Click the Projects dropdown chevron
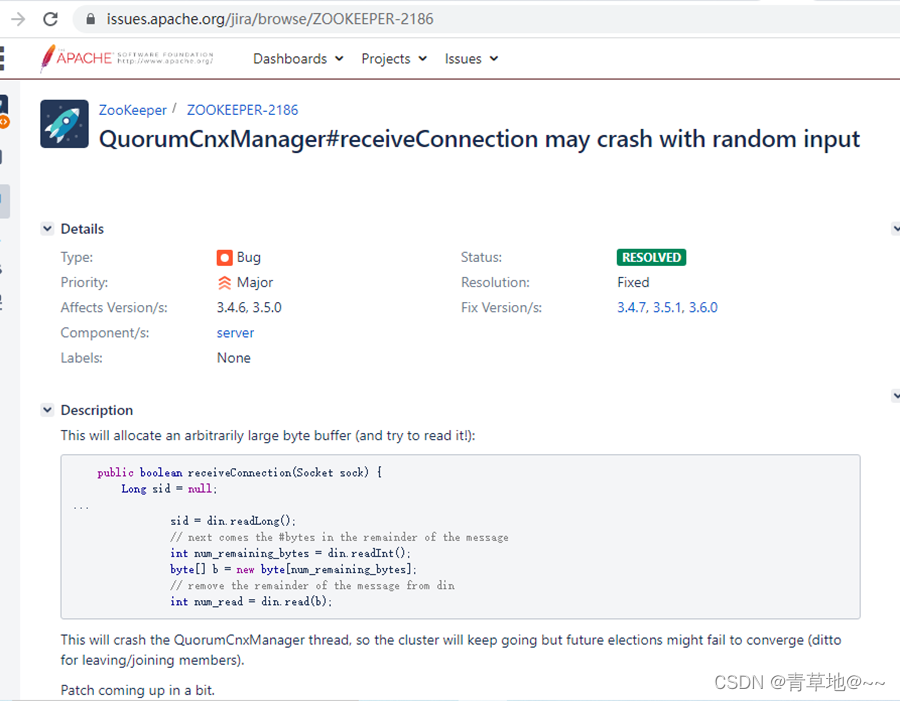This screenshot has height=701, width=900. [x=423, y=59]
